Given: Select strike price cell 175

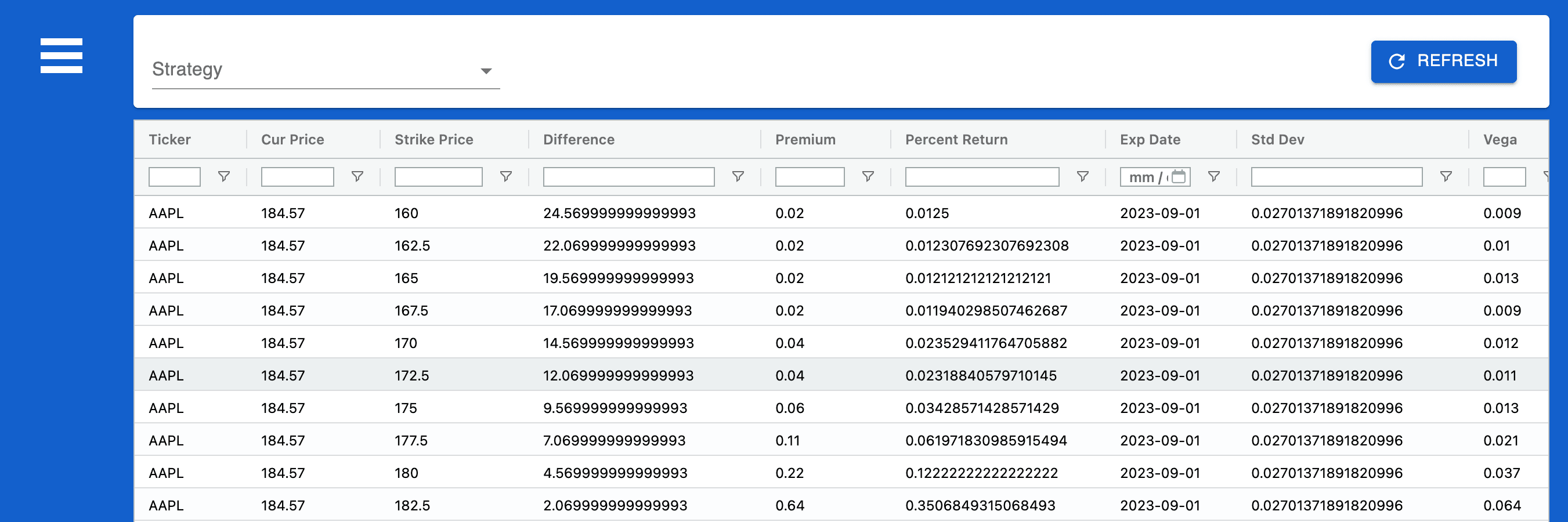Looking at the screenshot, I should (406, 408).
